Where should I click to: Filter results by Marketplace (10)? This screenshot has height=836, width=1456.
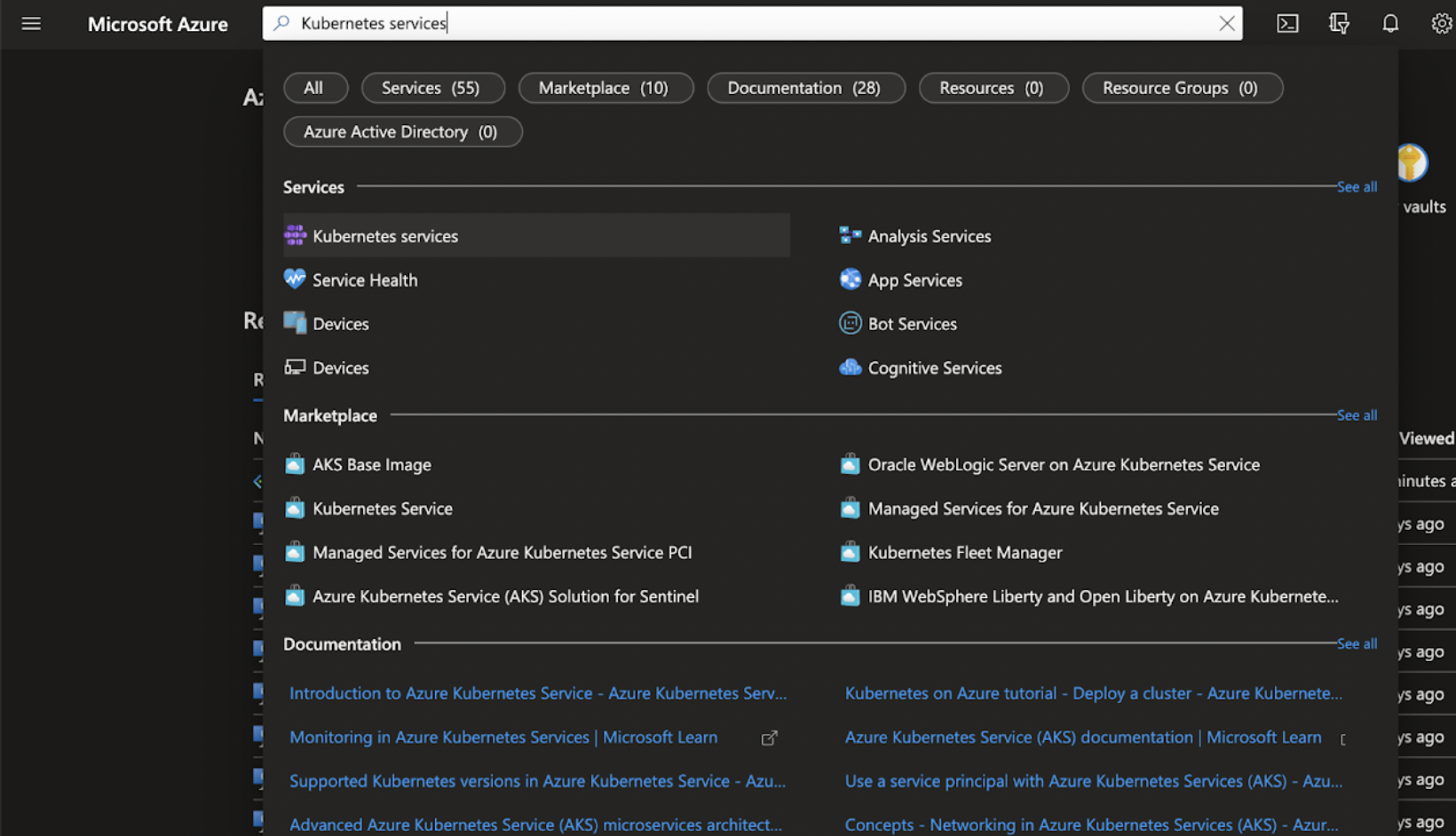(x=605, y=88)
